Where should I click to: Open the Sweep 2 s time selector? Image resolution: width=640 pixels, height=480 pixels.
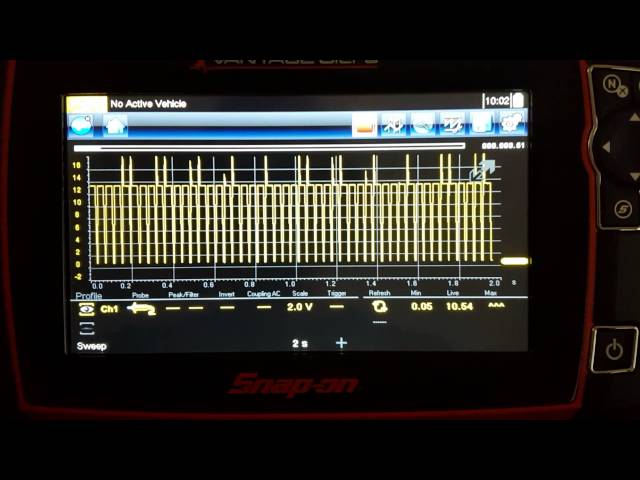point(300,344)
